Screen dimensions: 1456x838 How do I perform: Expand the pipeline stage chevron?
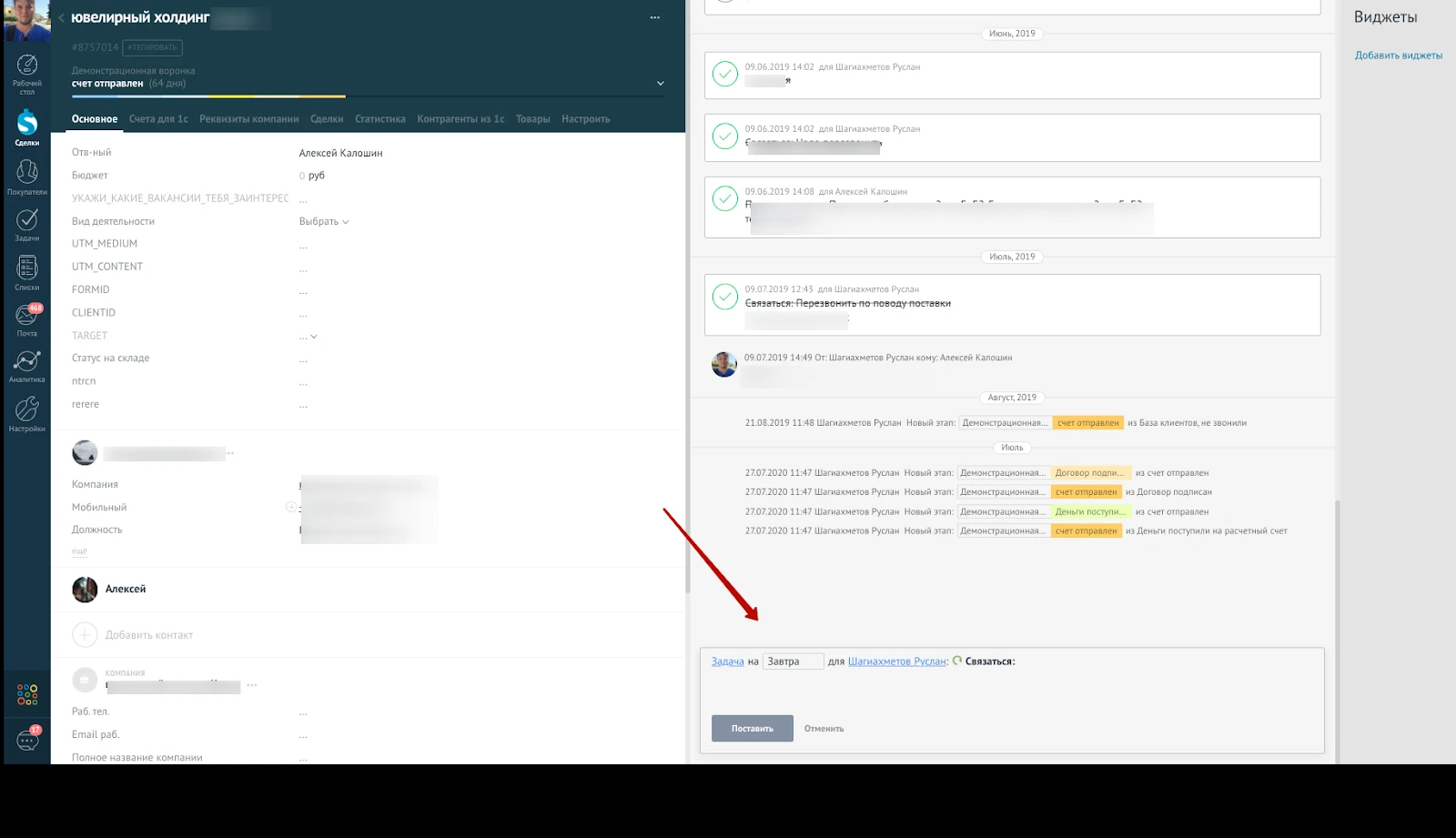(x=661, y=84)
